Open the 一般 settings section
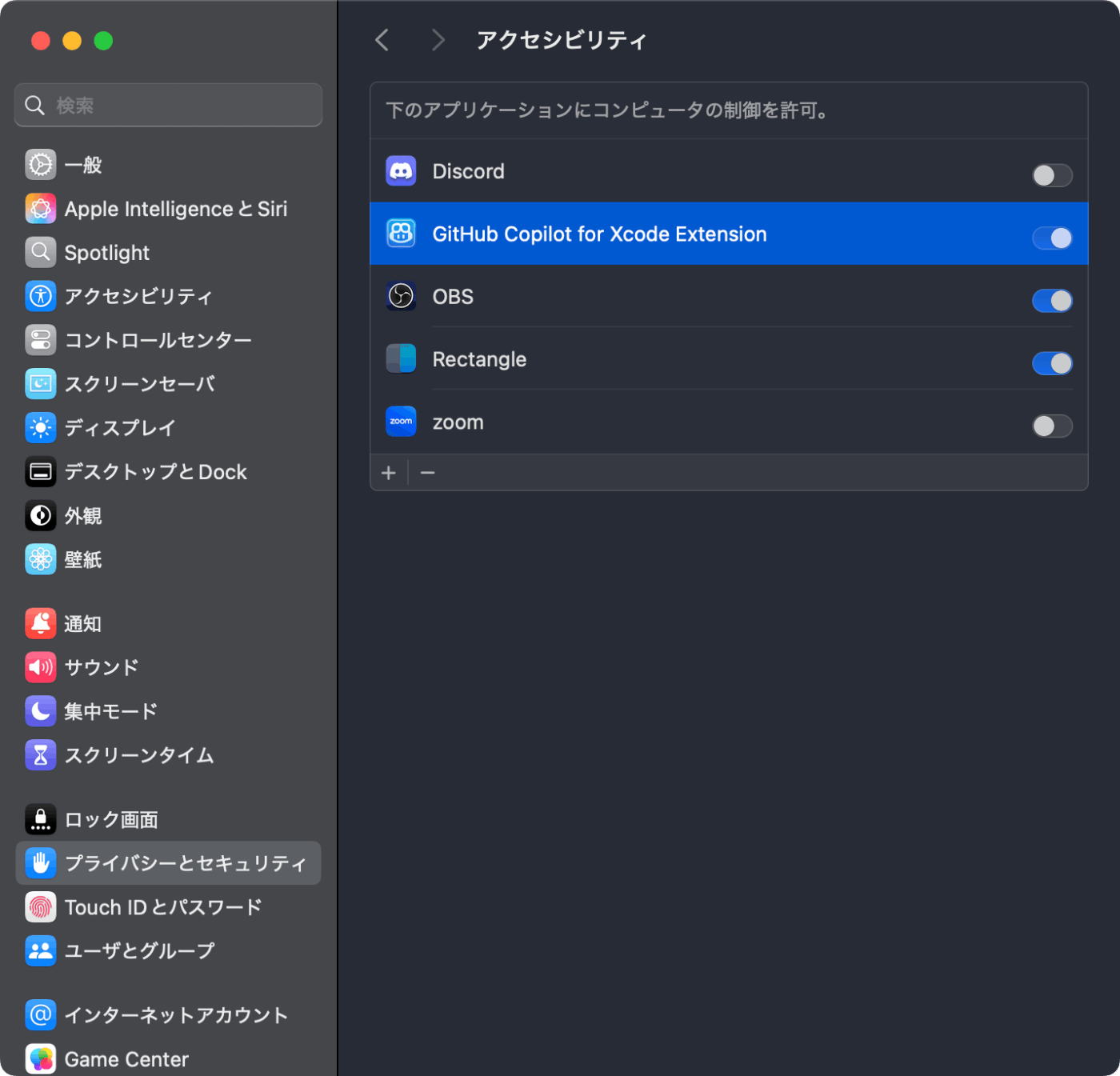The width and height of the screenshot is (1120, 1076). [83, 166]
